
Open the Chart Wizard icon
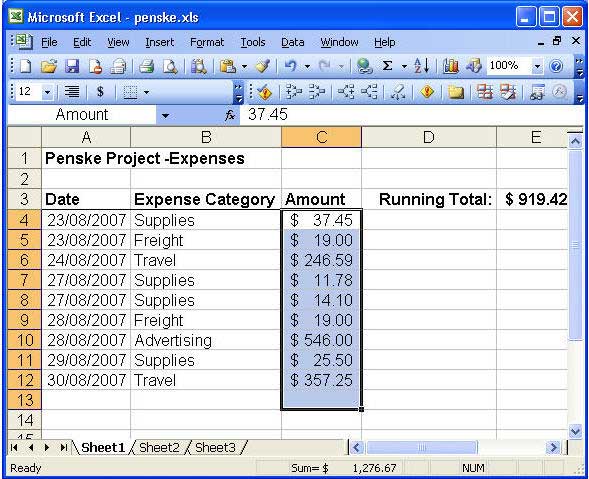click(451, 66)
